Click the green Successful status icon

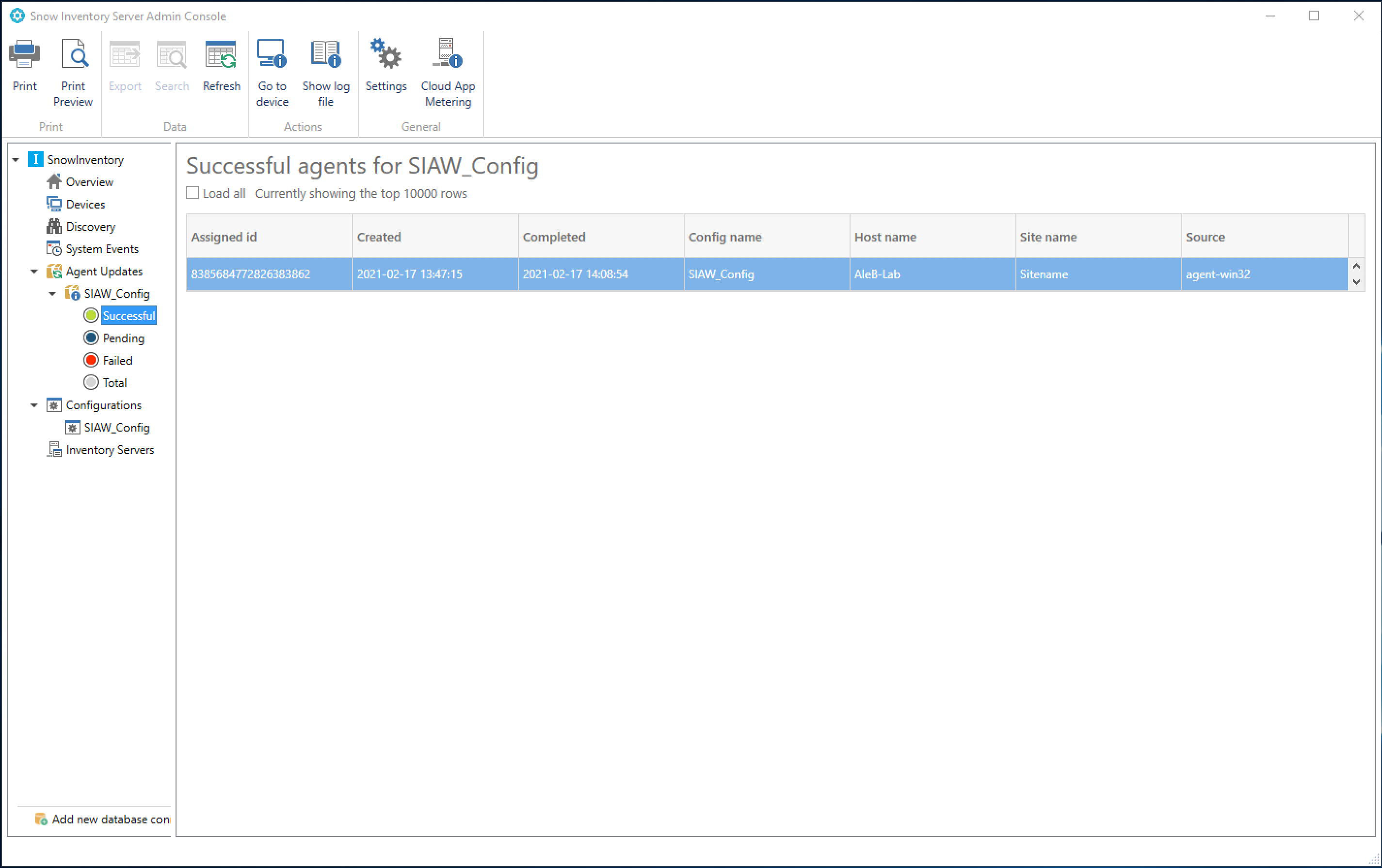click(91, 315)
